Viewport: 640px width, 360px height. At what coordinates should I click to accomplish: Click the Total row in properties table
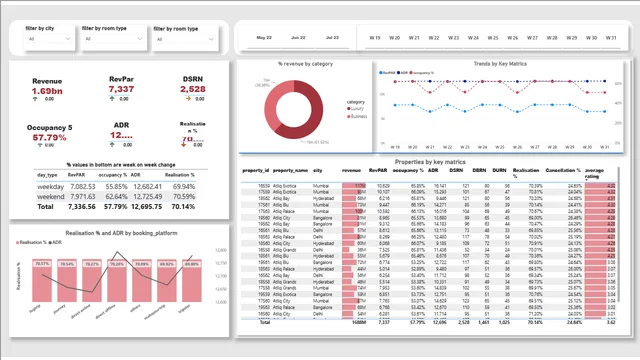tap(429, 322)
